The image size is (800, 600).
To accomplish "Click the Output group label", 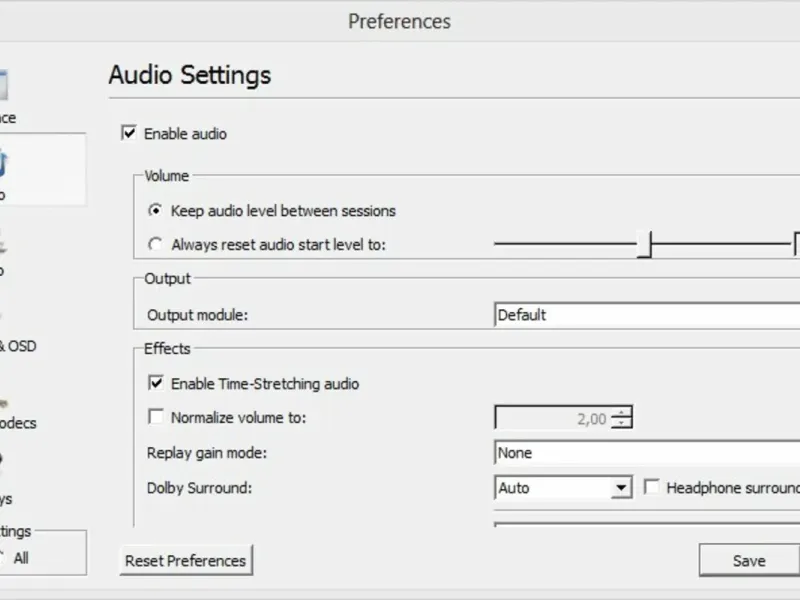I will pos(167,279).
